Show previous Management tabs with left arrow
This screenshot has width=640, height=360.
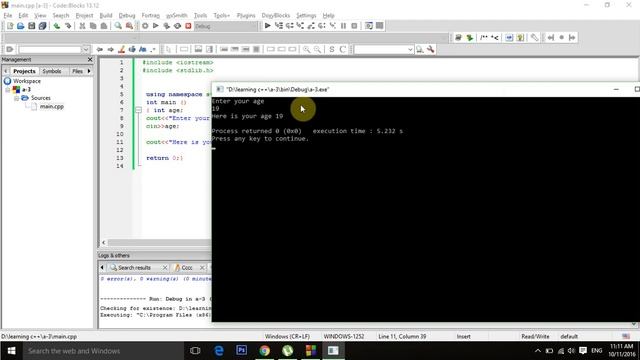(6, 71)
